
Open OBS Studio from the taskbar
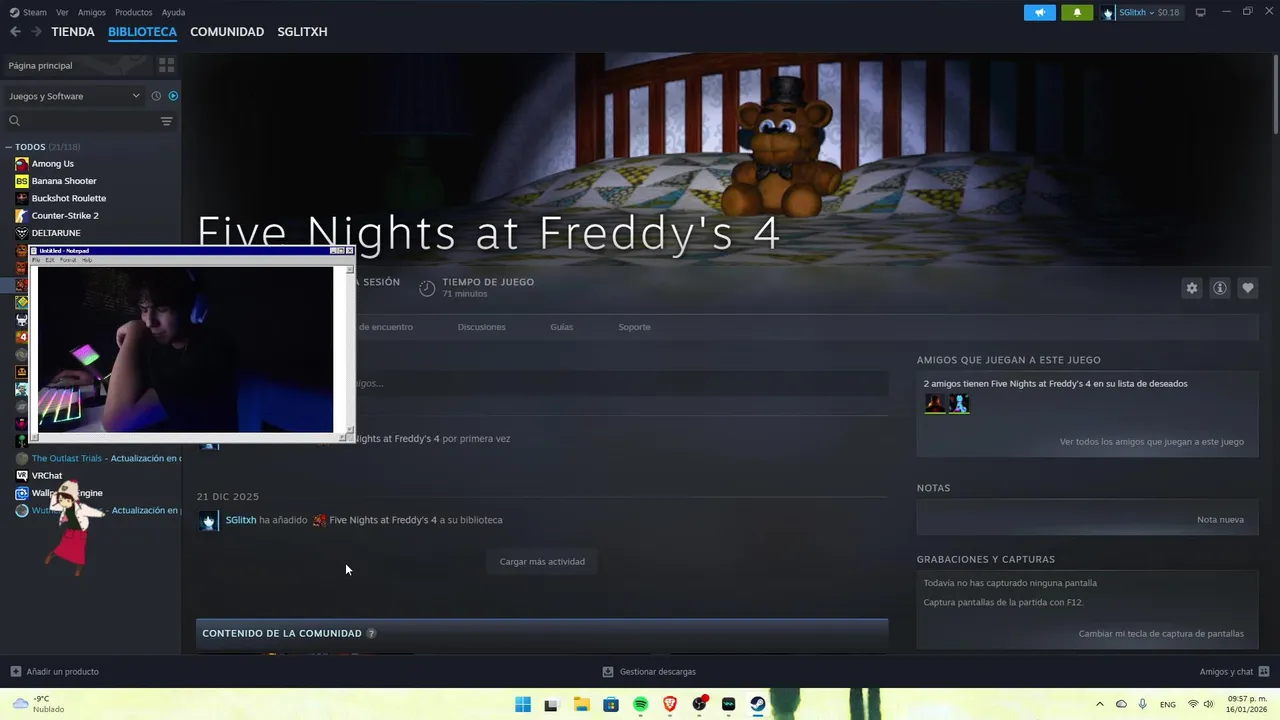(x=699, y=704)
